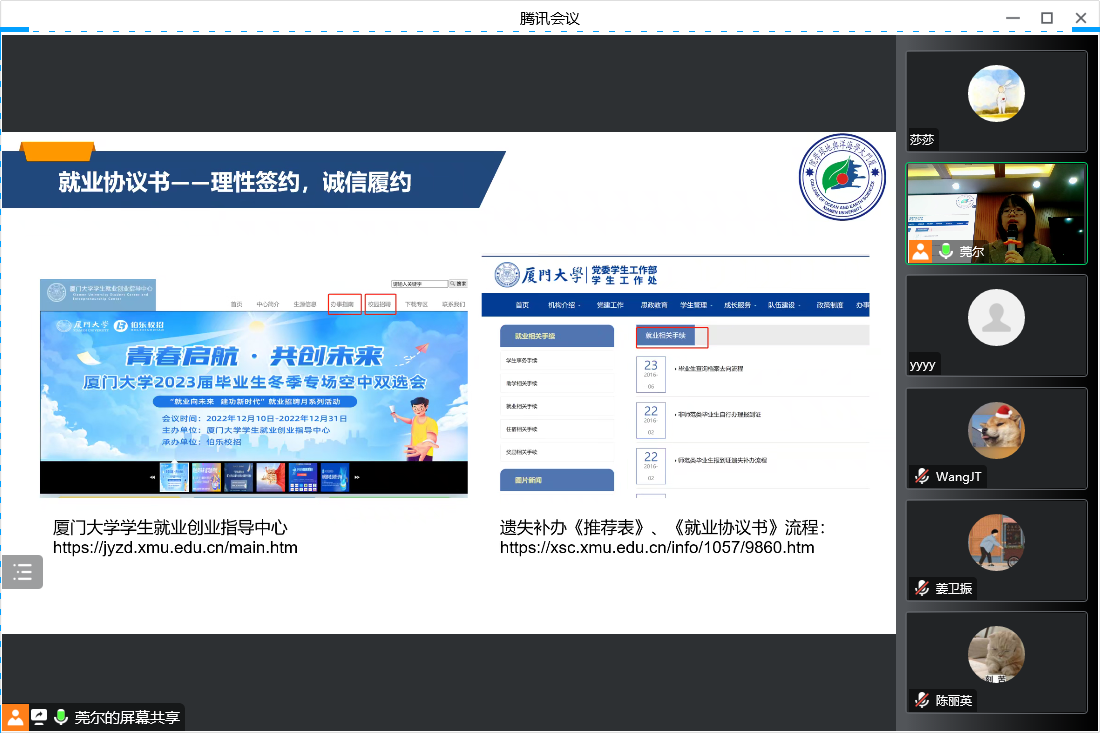Click the orange host icon in bottom-left bar
The width and height of the screenshot is (1100, 733).
(x=16, y=717)
